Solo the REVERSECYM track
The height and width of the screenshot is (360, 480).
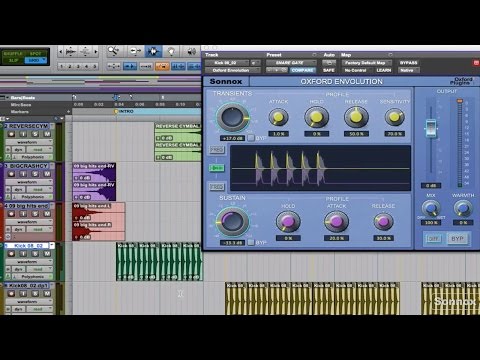(35, 134)
